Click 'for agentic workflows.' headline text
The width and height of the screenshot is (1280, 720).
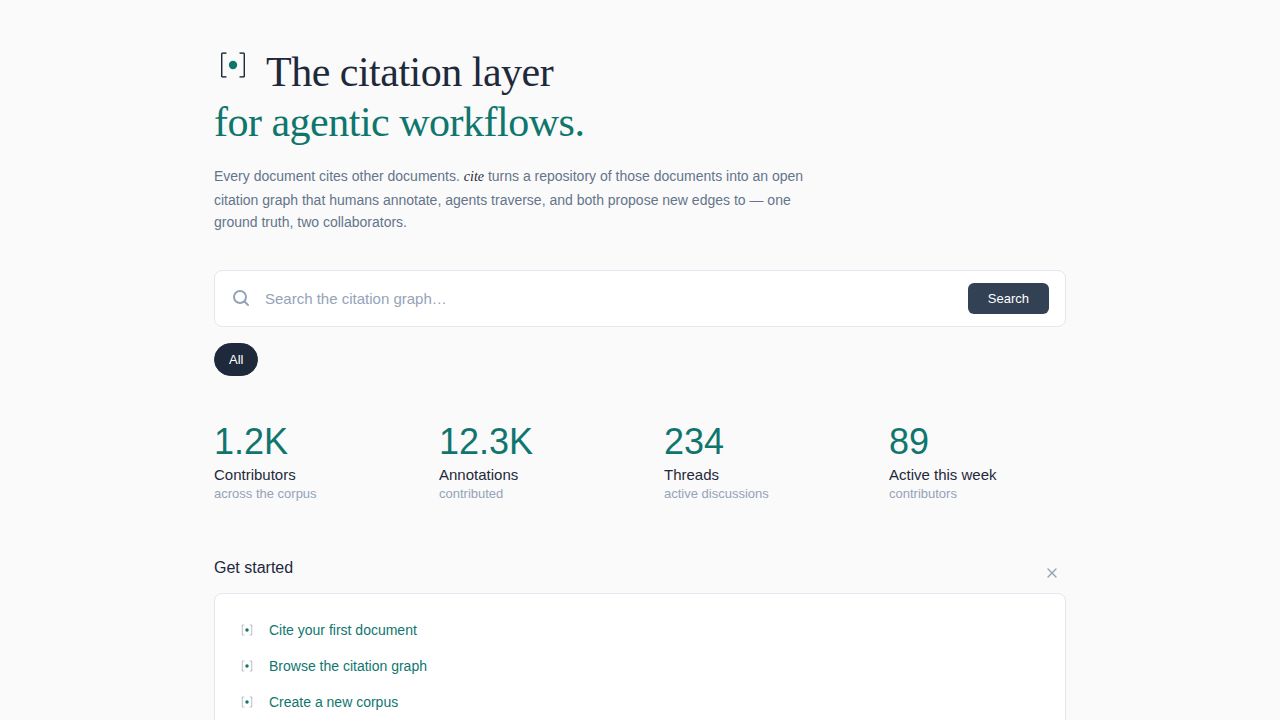point(399,122)
